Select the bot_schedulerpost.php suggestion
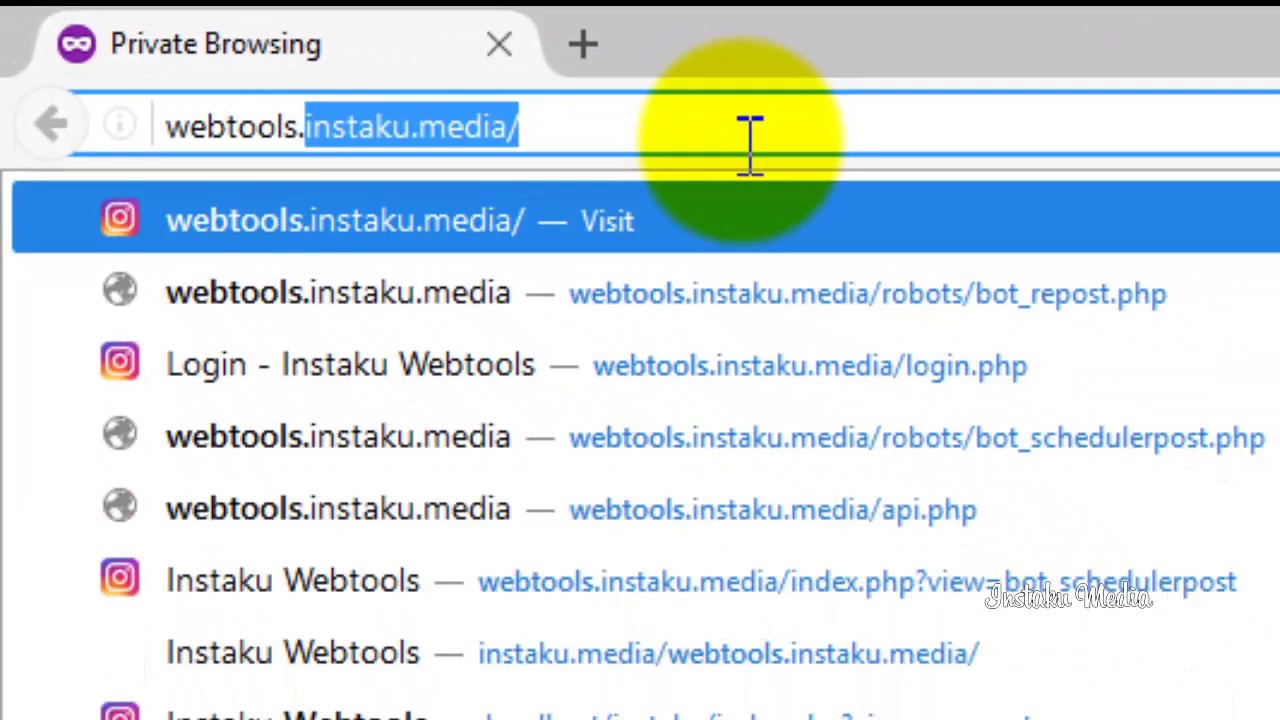 click(646, 436)
